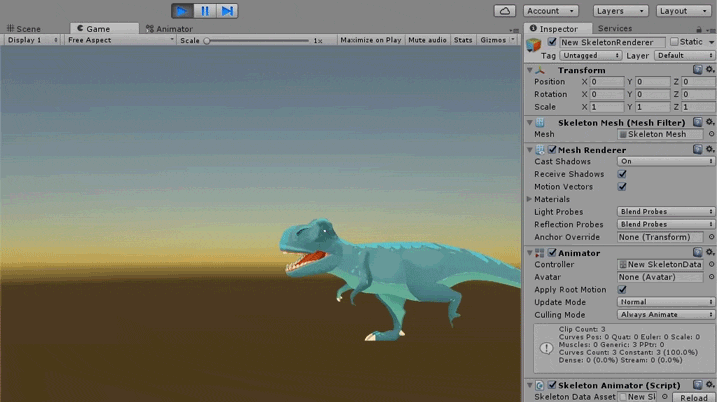
Task: Open the Layer Default dropdown
Action: (685, 55)
